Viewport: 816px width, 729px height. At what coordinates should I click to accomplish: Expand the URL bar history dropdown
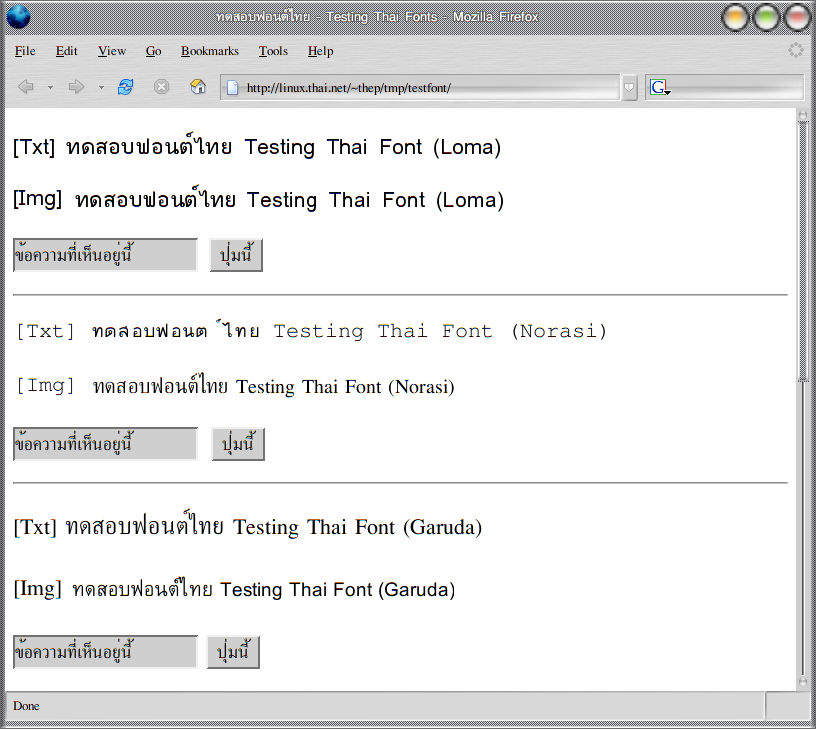pos(629,88)
